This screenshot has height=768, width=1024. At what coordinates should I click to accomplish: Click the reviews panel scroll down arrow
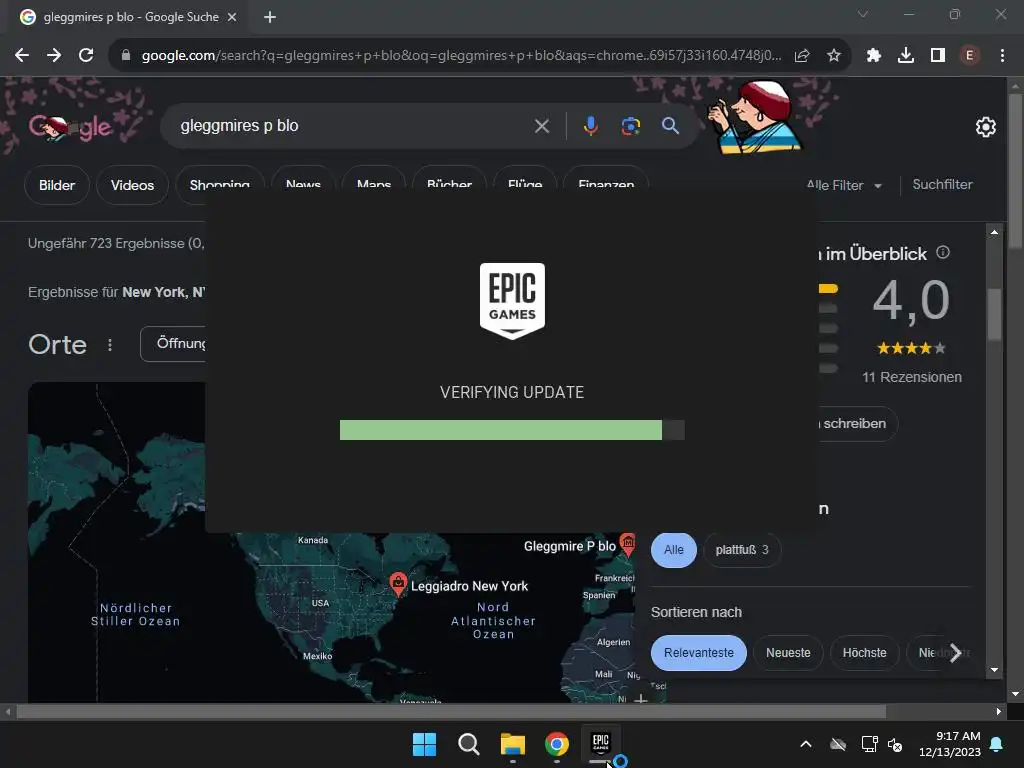(x=994, y=670)
